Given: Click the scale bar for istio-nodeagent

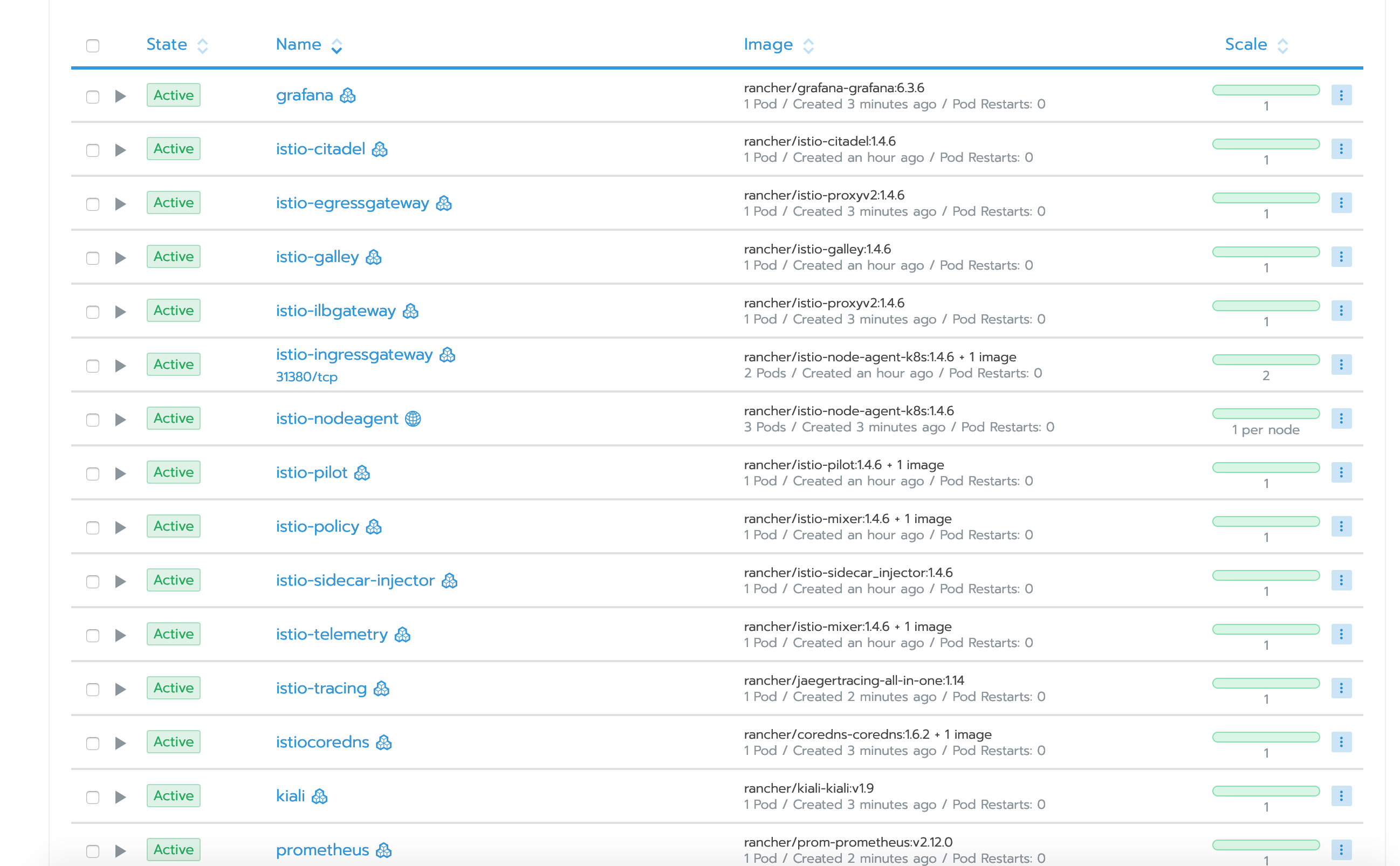Looking at the screenshot, I should [x=1265, y=414].
